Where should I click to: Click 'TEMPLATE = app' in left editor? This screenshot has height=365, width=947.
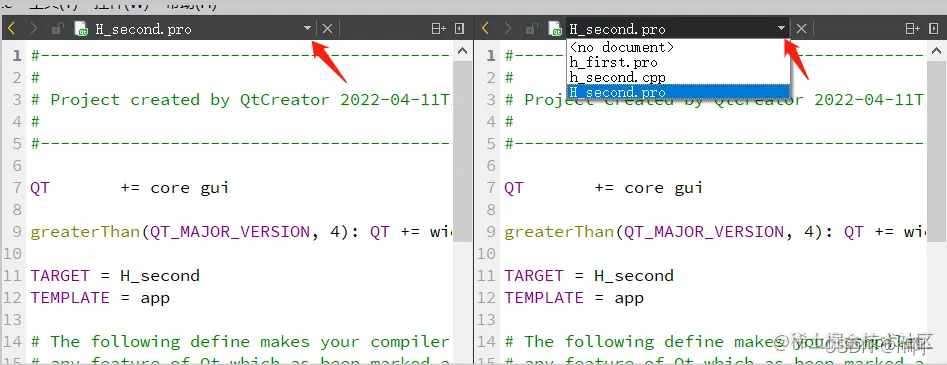pos(100,298)
